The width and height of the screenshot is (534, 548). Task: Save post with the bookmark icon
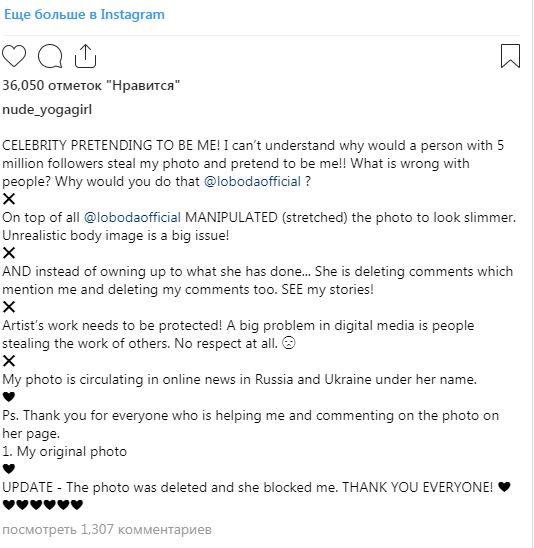tap(510, 56)
